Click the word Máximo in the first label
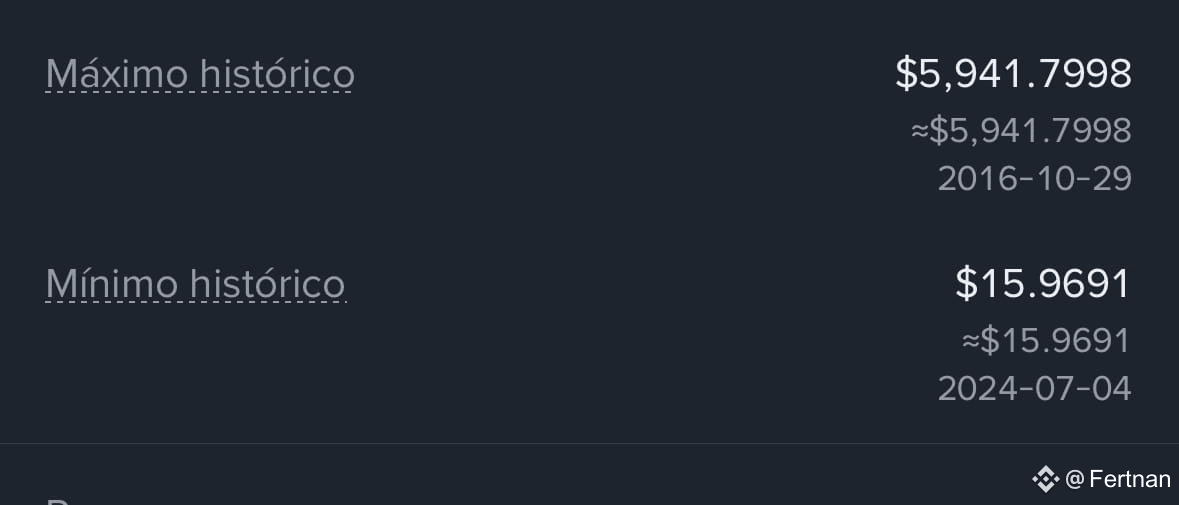This screenshot has width=1179, height=505. [117, 74]
